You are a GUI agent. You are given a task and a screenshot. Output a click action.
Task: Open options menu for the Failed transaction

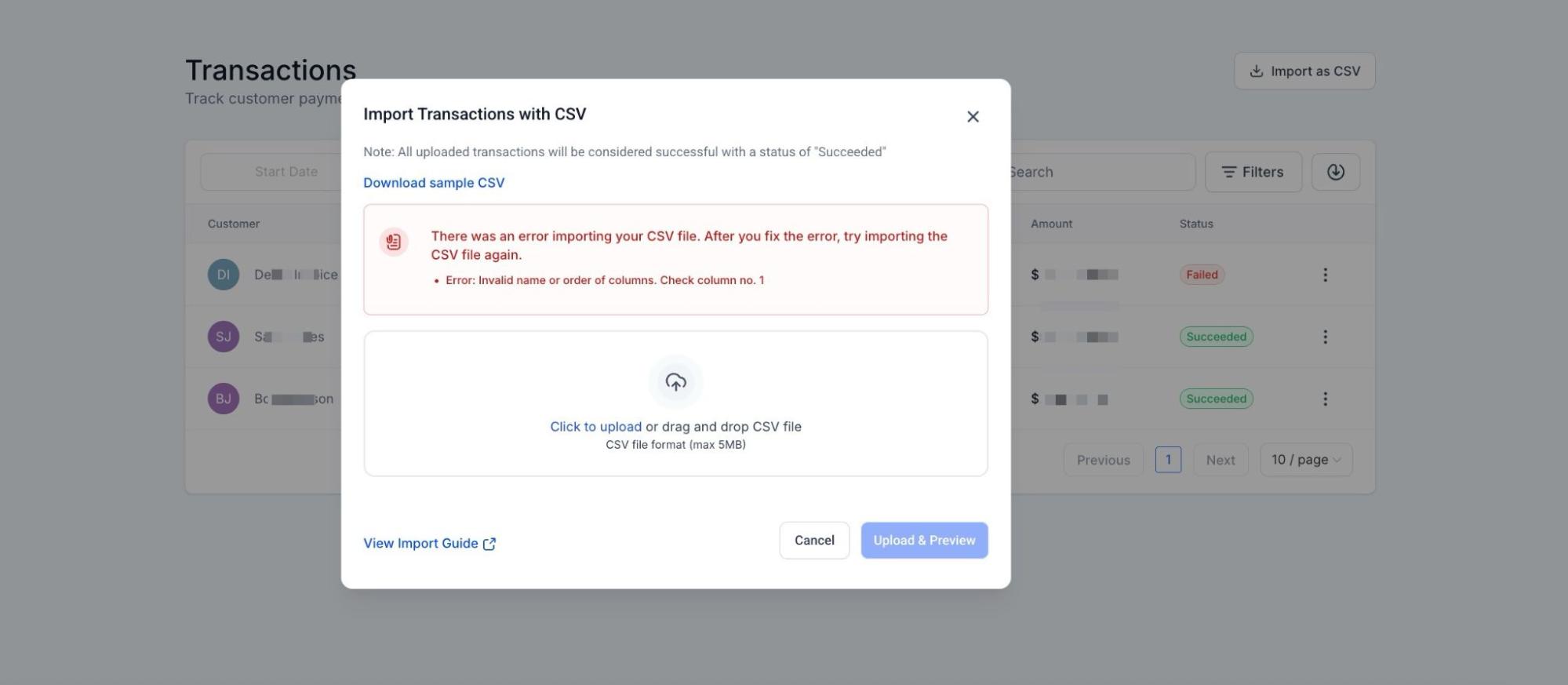tap(1325, 275)
